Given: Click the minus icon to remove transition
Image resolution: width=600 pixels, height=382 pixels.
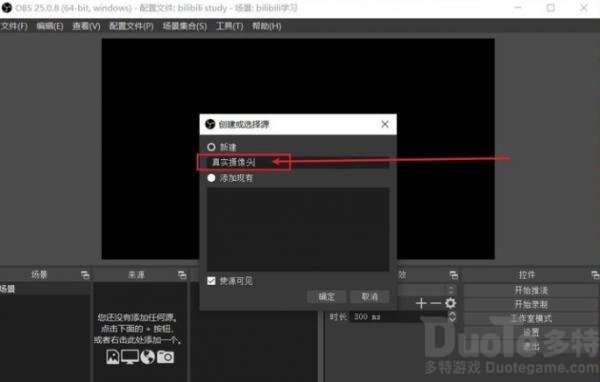Looking at the screenshot, I should point(435,303).
